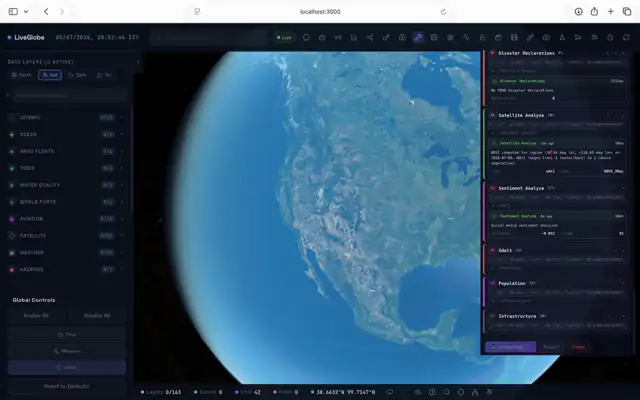Expand the Water Quality category chevron
The height and width of the screenshot is (400, 640).
122,185
